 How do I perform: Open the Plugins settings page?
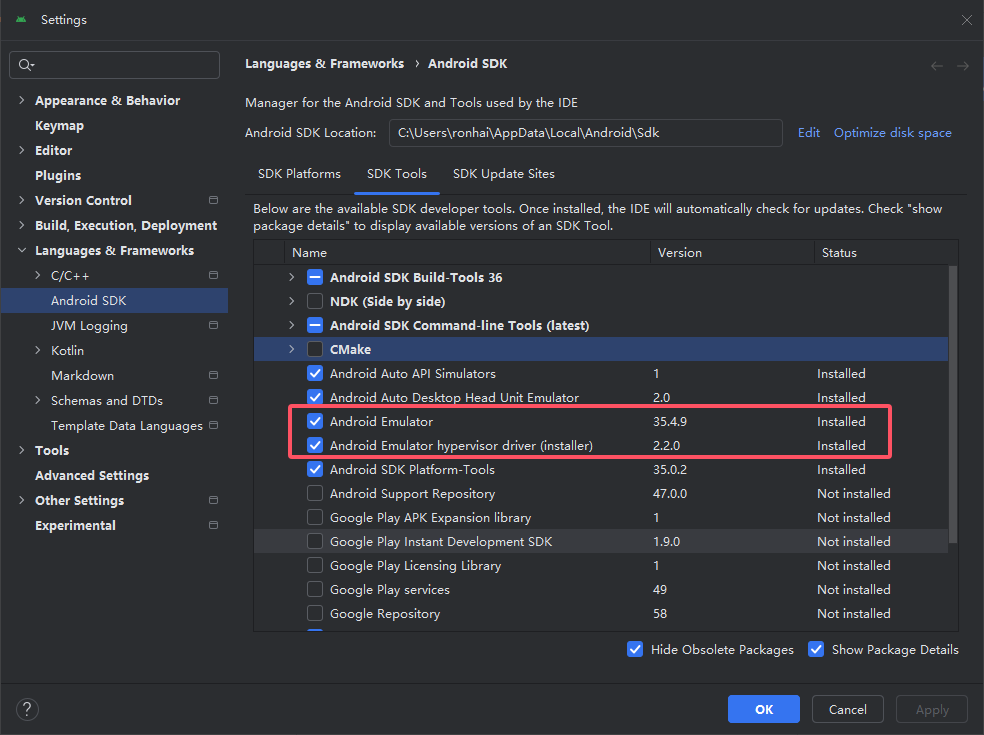[x=58, y=175]
